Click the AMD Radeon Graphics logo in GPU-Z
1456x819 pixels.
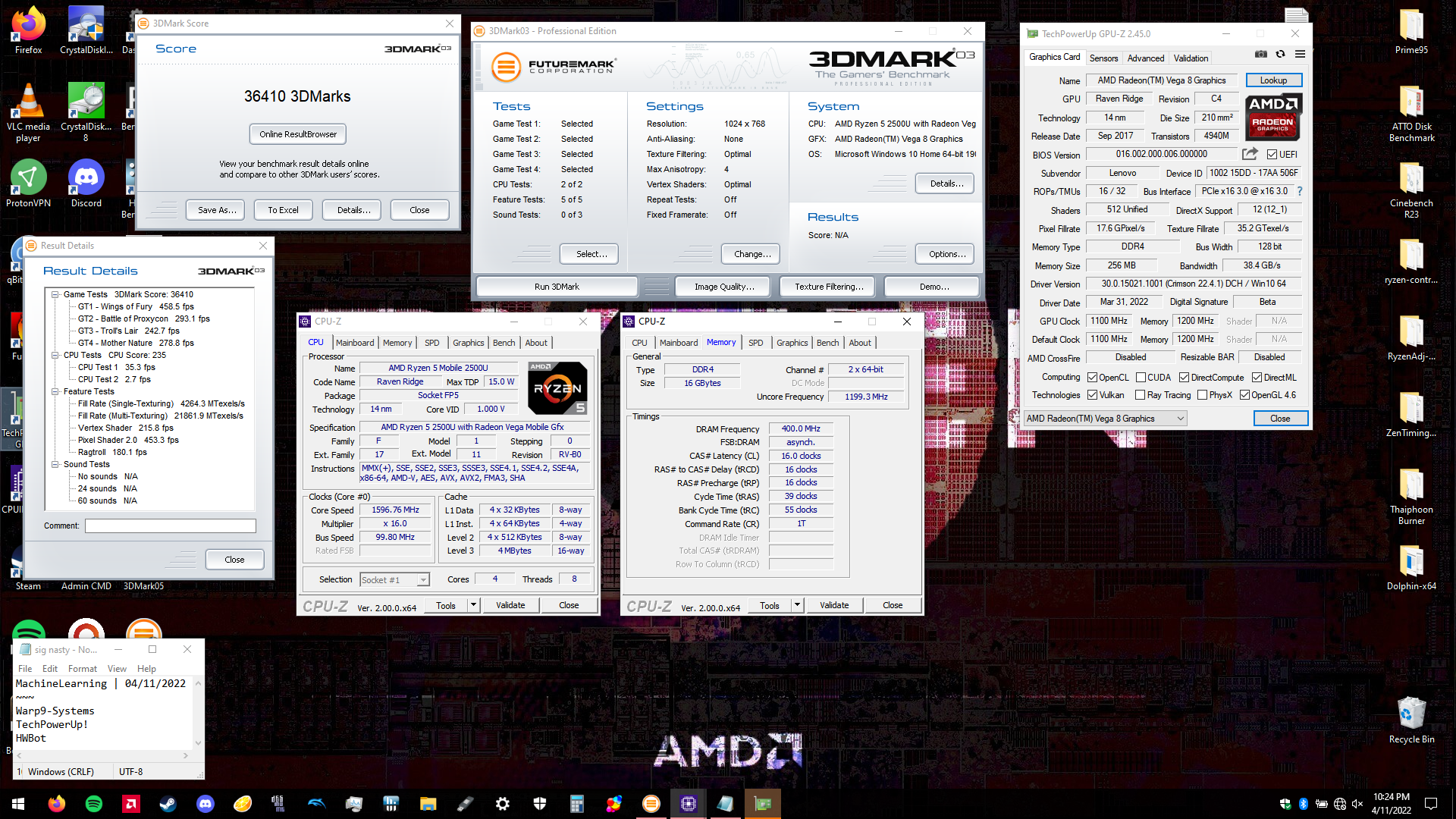(1272, 117)
